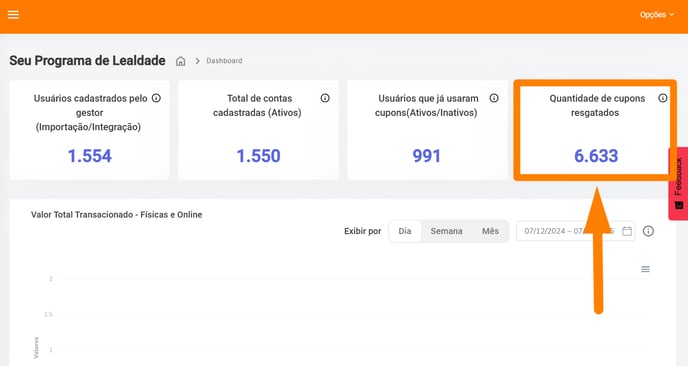Go to home via breadcrumb house icon
Screen dimensions: 688x366
[180, 61]
